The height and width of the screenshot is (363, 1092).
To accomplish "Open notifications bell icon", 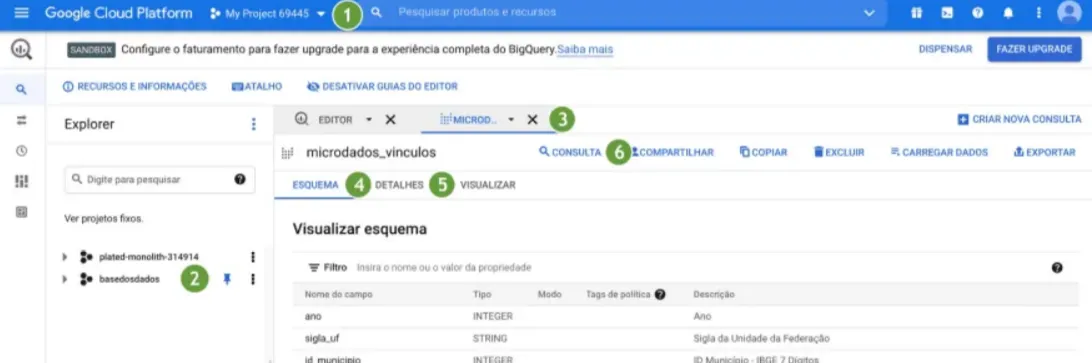I will [x=1008, y=13].
